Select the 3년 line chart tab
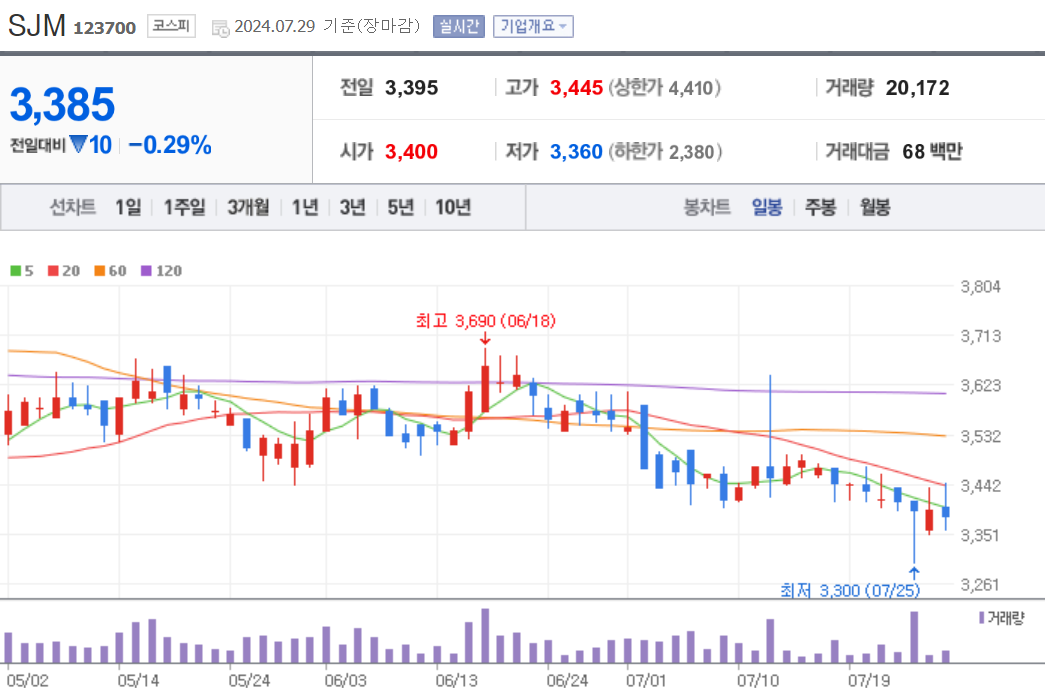This screenshot has width=1045, height=688. (353, 207)
